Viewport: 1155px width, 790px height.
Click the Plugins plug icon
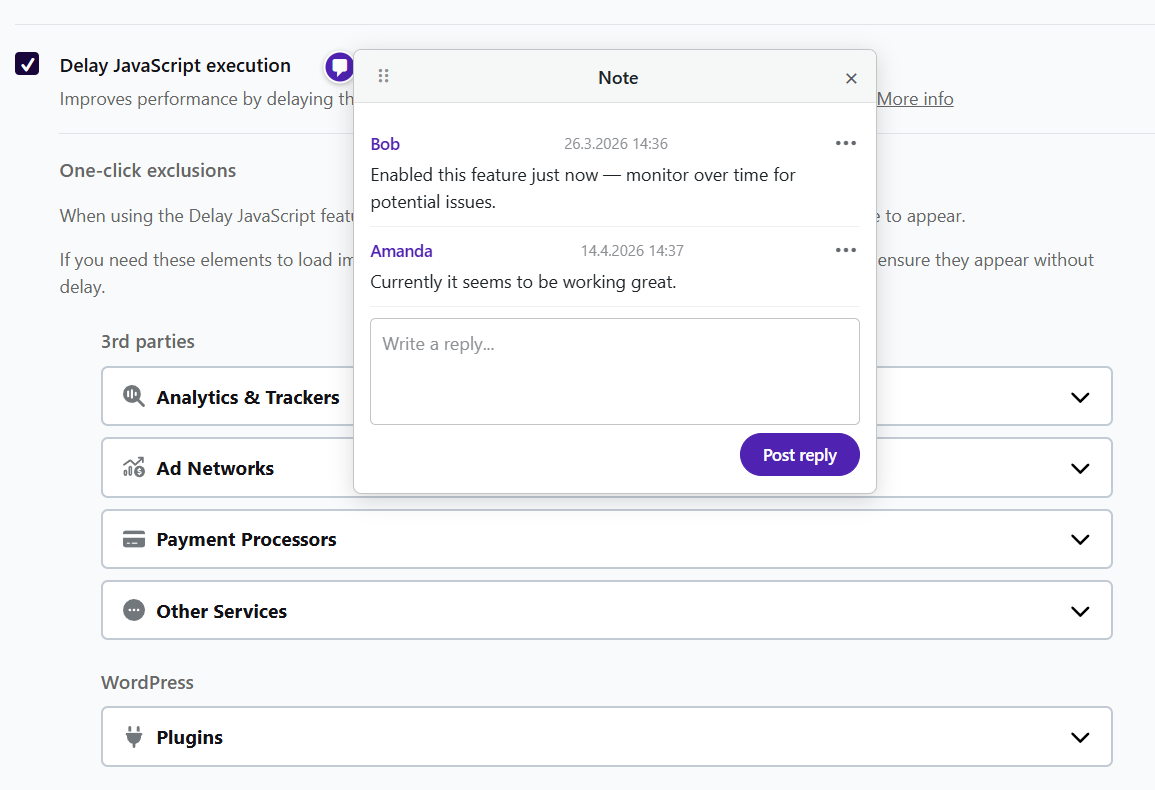pyautogui.click(x=133, y=737)
